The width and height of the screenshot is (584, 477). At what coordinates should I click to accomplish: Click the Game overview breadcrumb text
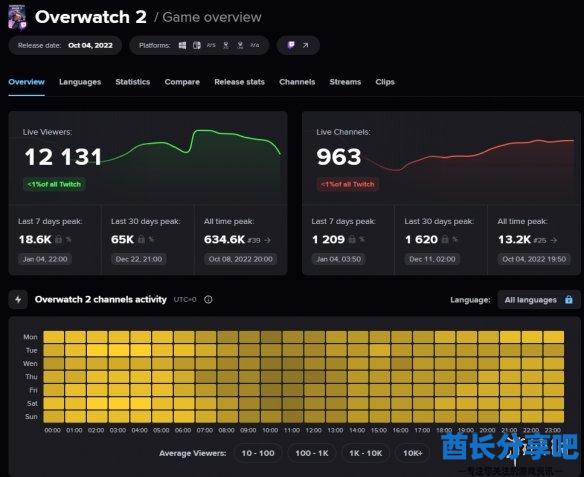[212, 17]
